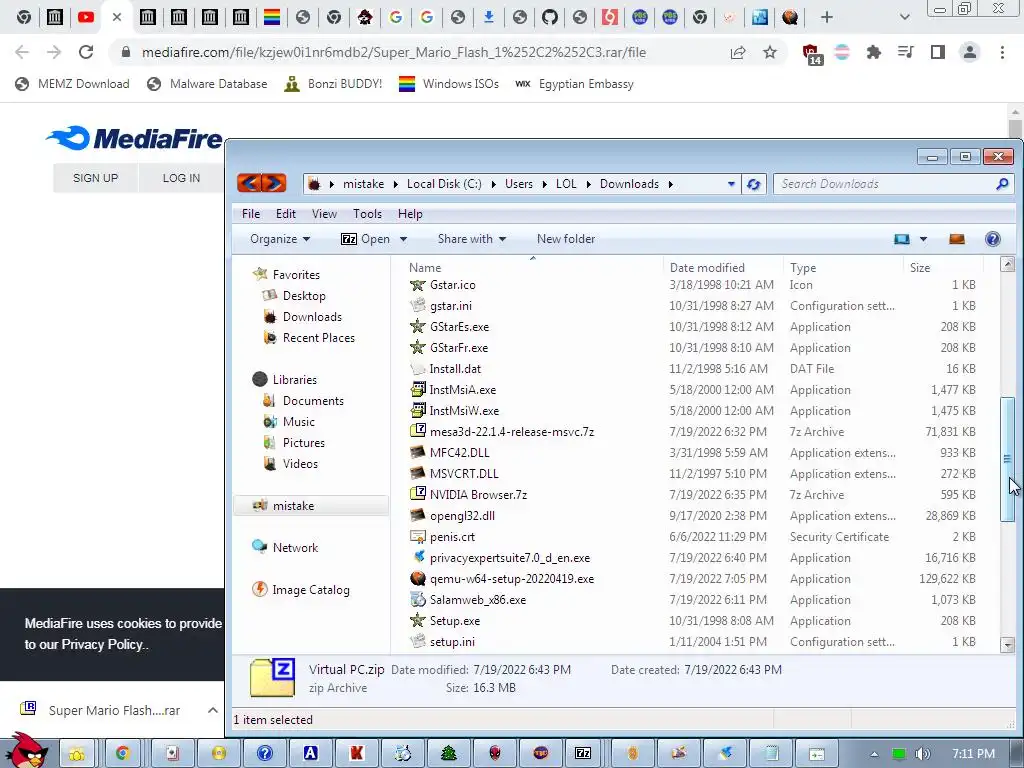Click the Chrome profile avatar icon

coord(970,52)
